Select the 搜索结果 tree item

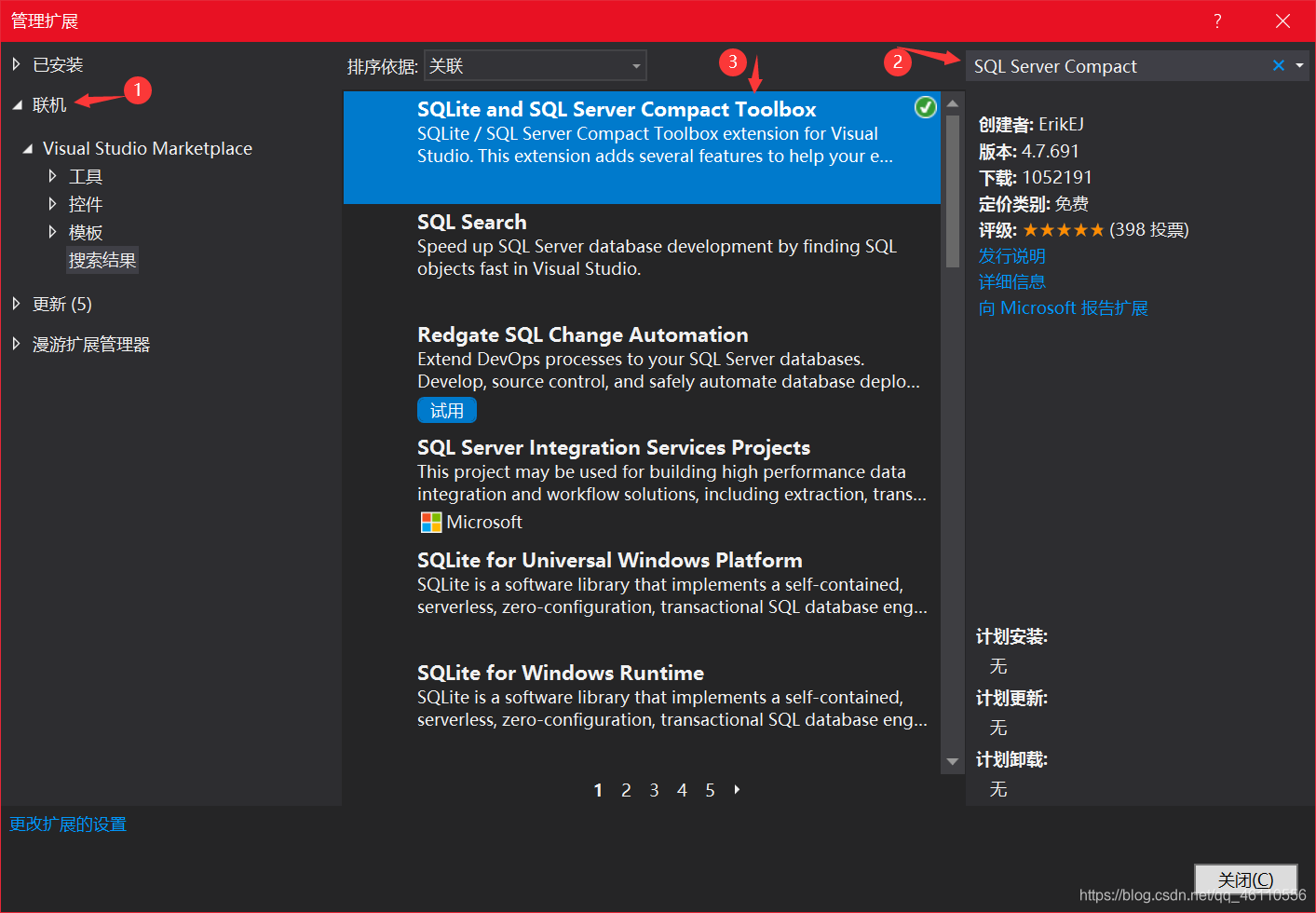102,260
